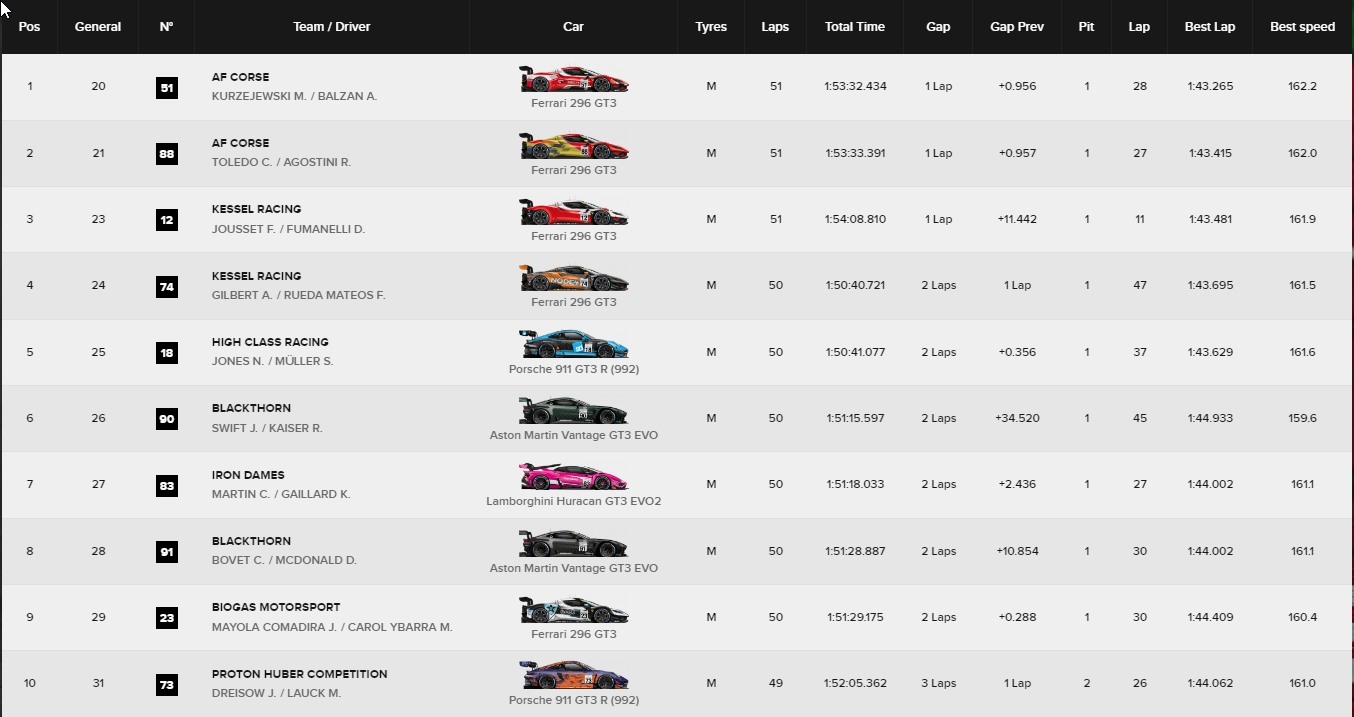The height and width of the screenshot is (717, 1354).
Task: Click the Blackthorn number 90 Aston Martin image
Action: 574,411
